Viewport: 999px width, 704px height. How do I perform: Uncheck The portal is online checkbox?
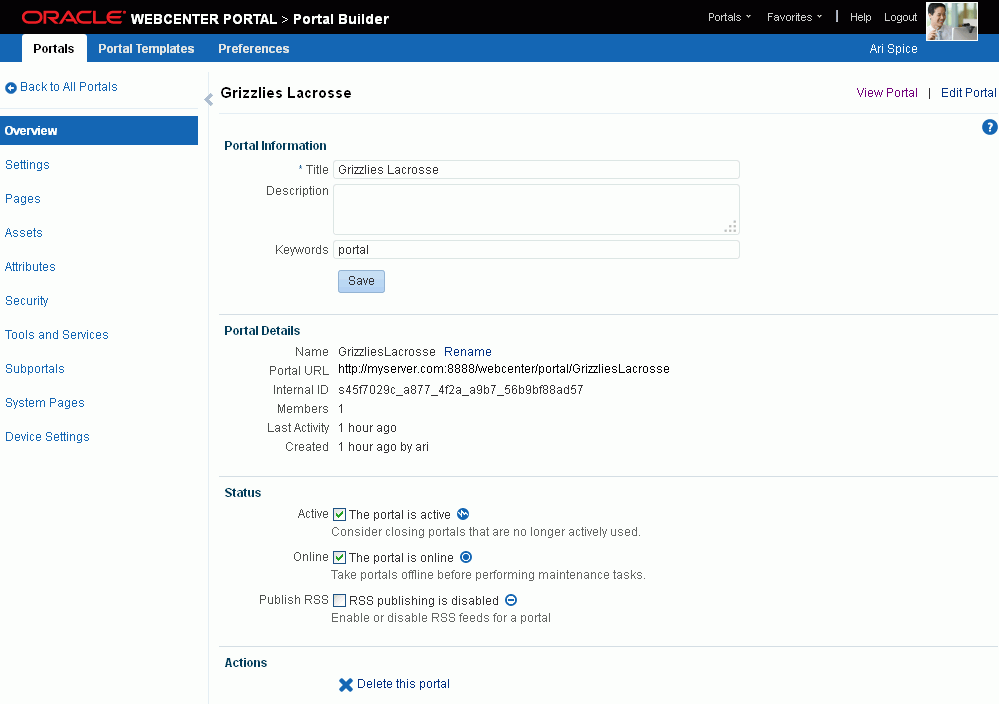click(340, 557)
